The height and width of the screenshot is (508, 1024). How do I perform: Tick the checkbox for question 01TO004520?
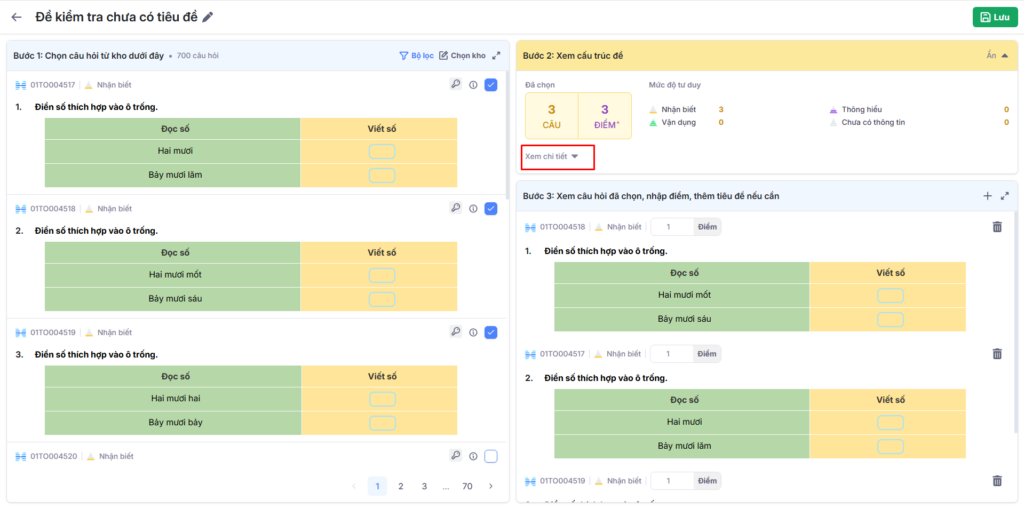491,456
